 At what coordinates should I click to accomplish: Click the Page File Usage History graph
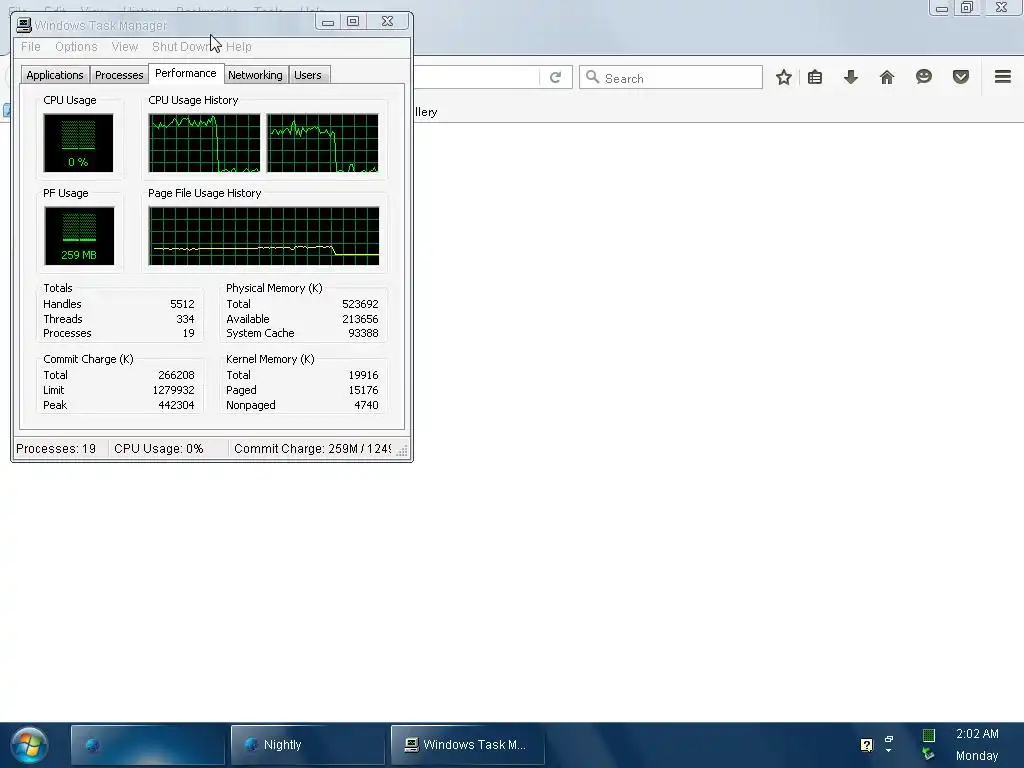click(x=264, y=236)
